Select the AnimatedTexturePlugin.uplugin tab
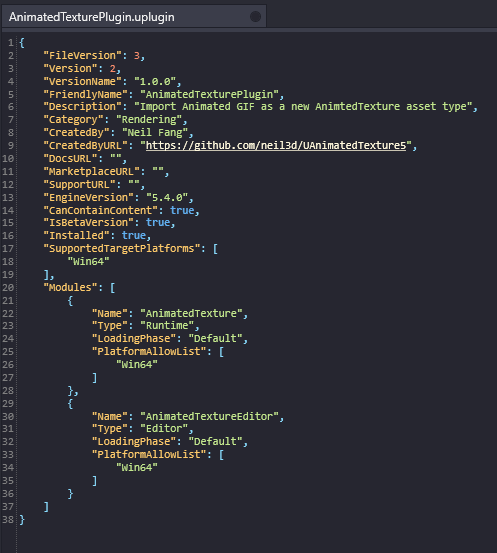The image size is (497, 553). [x=134, y=16]
